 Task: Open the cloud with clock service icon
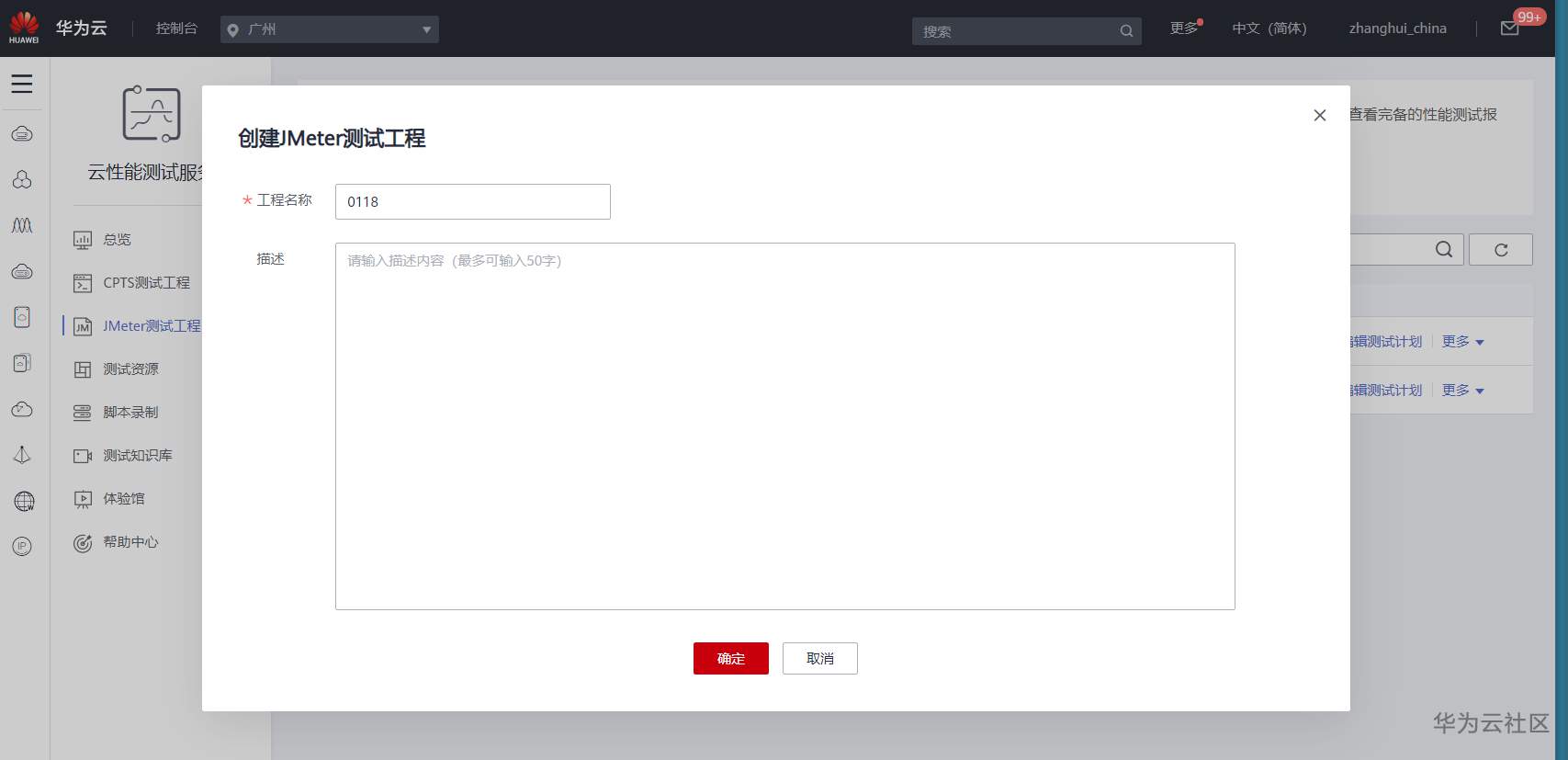click(x=22, y=409)
